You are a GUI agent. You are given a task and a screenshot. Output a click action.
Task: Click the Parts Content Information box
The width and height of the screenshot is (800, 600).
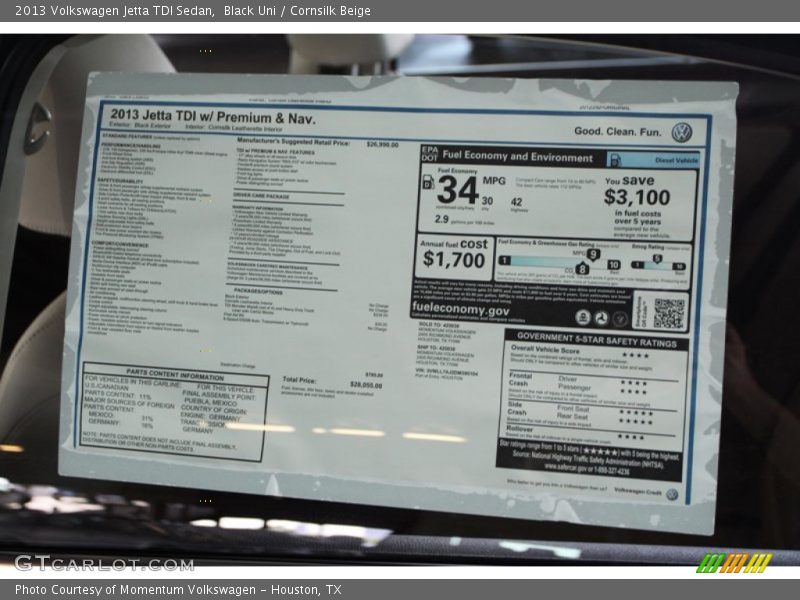pos(174,412)
